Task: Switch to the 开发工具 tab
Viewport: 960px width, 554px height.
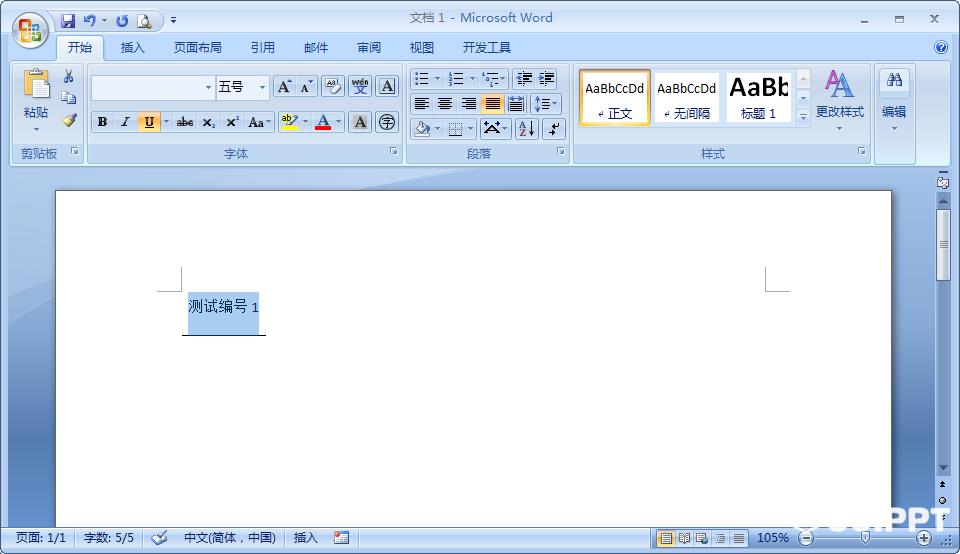Action: coord(487,47)
